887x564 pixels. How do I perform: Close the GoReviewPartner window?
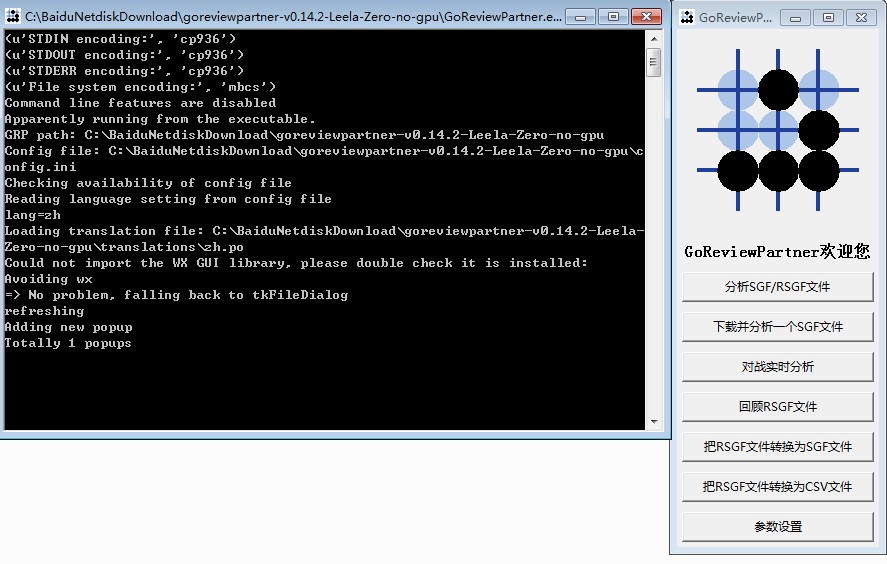[x=860, y=17]
